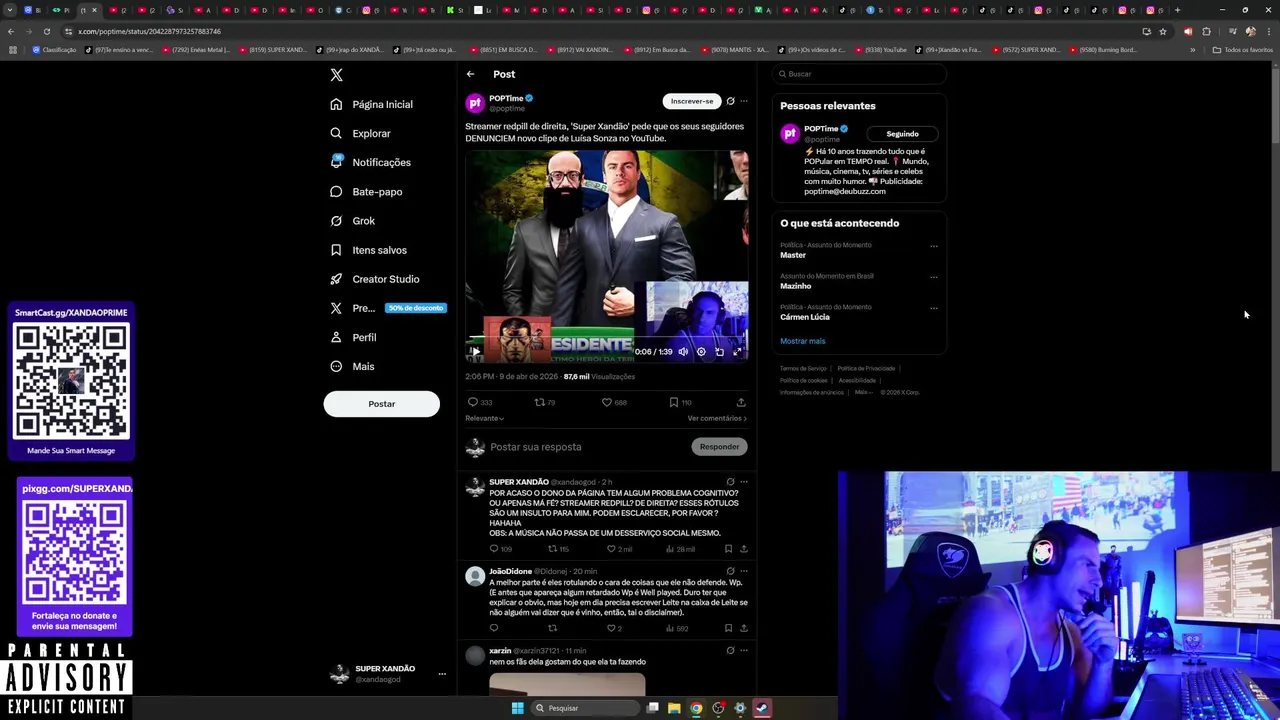
Task: Open options for Master trending topic
Action: click(x=934, y=246)
